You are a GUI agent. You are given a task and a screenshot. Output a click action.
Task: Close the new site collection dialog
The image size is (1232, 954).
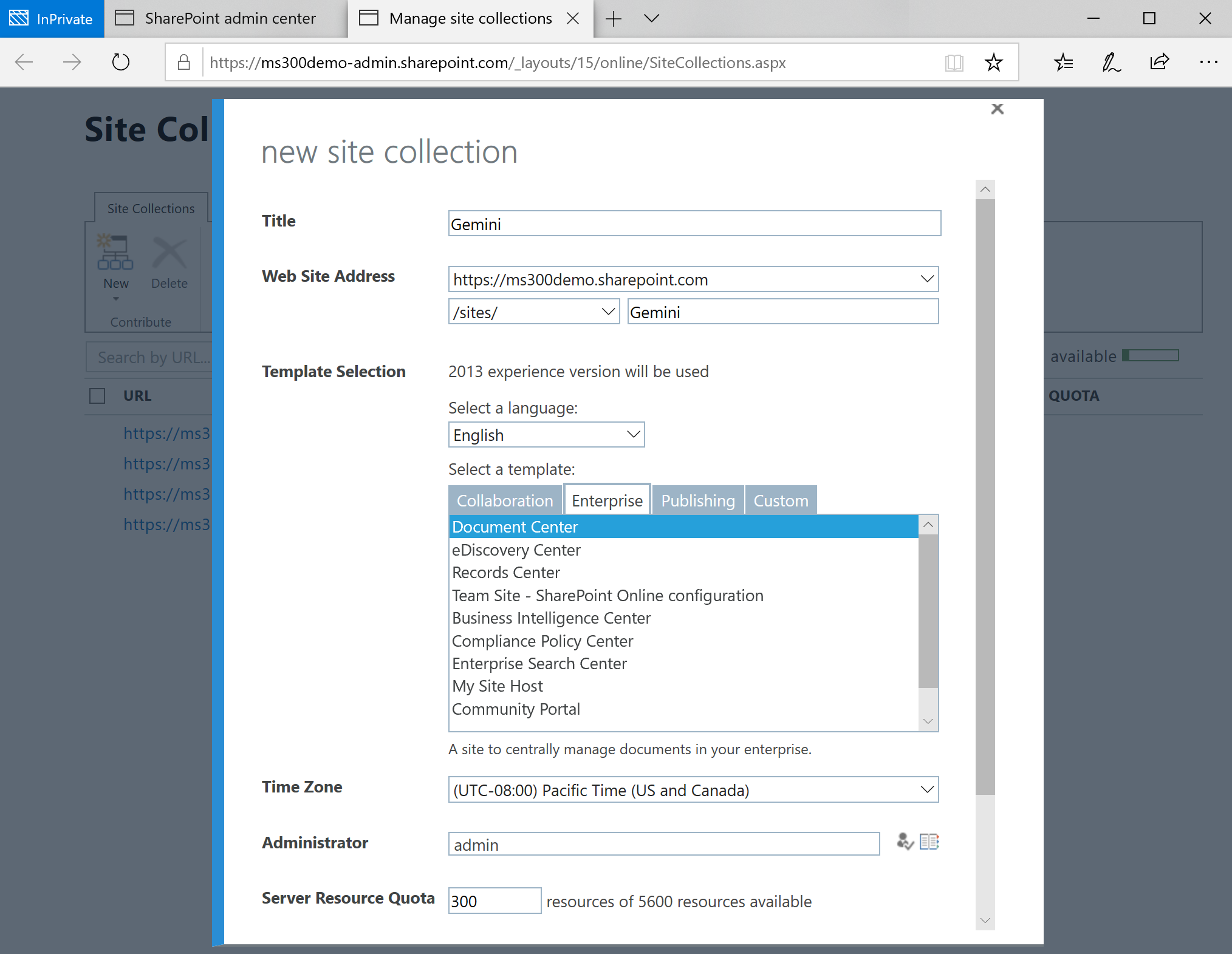997,109
